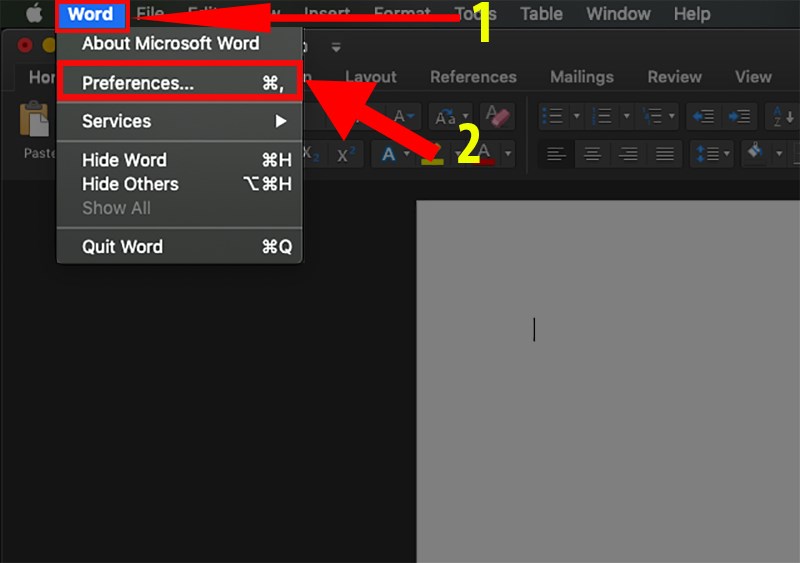Close the Word document window

[x=24, y=45]
